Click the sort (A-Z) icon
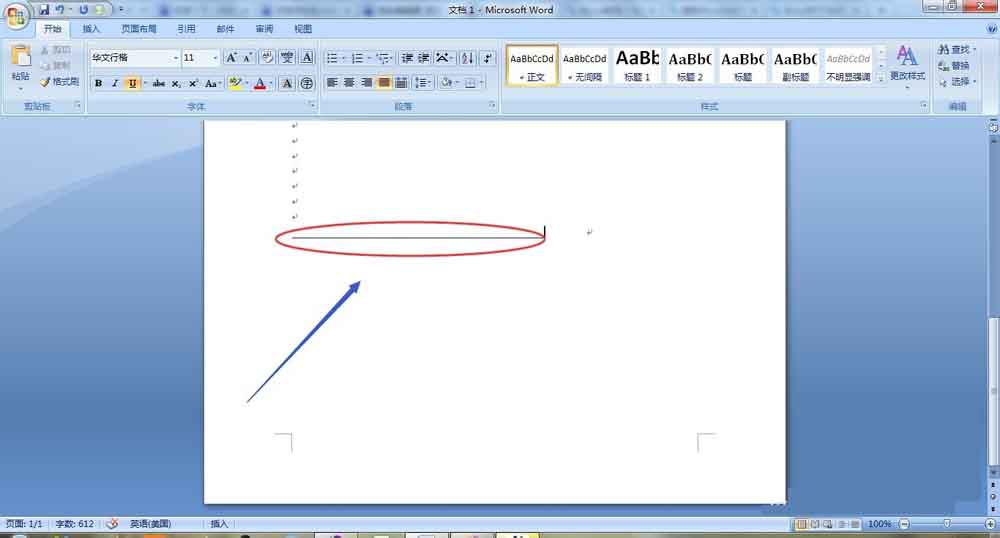 click(467, 58)
